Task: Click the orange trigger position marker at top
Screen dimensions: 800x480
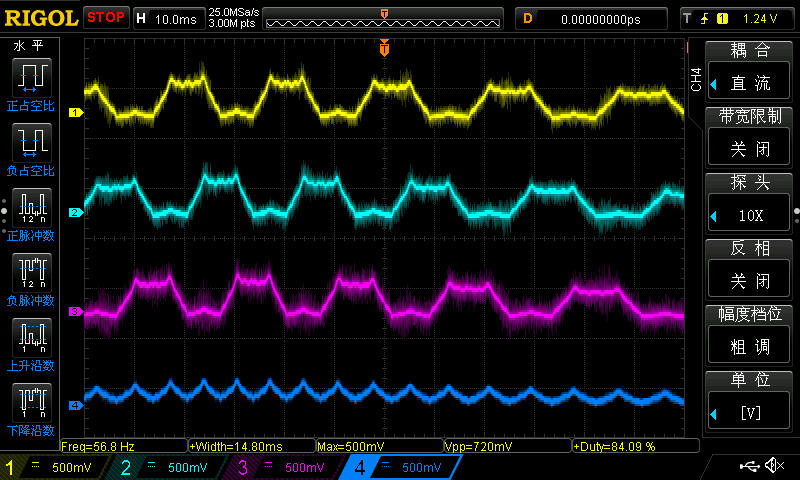Action: (x=384, y=48)
